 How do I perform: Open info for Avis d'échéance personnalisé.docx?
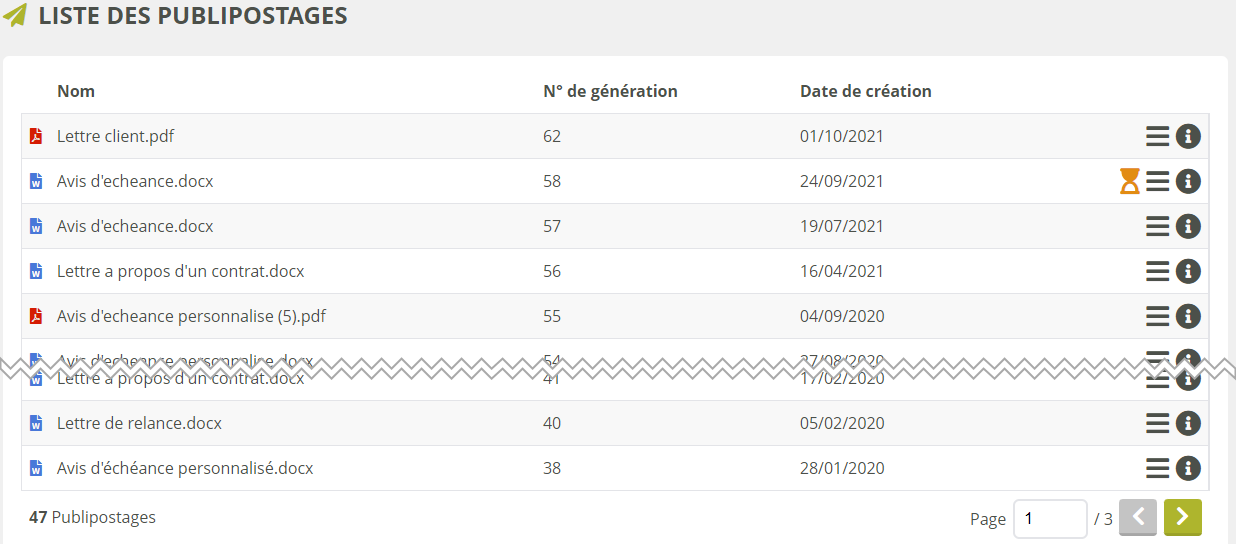tap(1188, 468)
